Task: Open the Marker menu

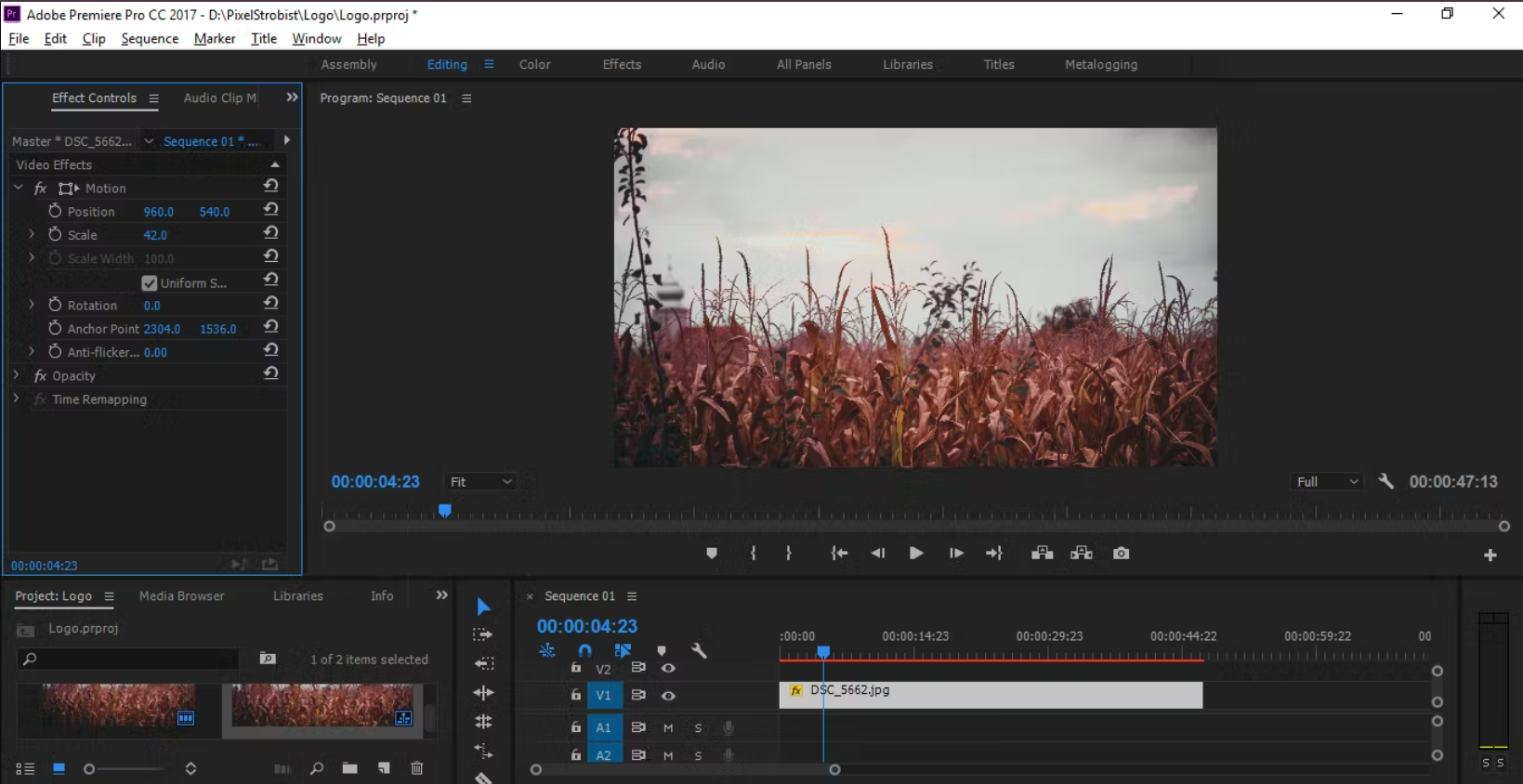Action: coord(215,39)
